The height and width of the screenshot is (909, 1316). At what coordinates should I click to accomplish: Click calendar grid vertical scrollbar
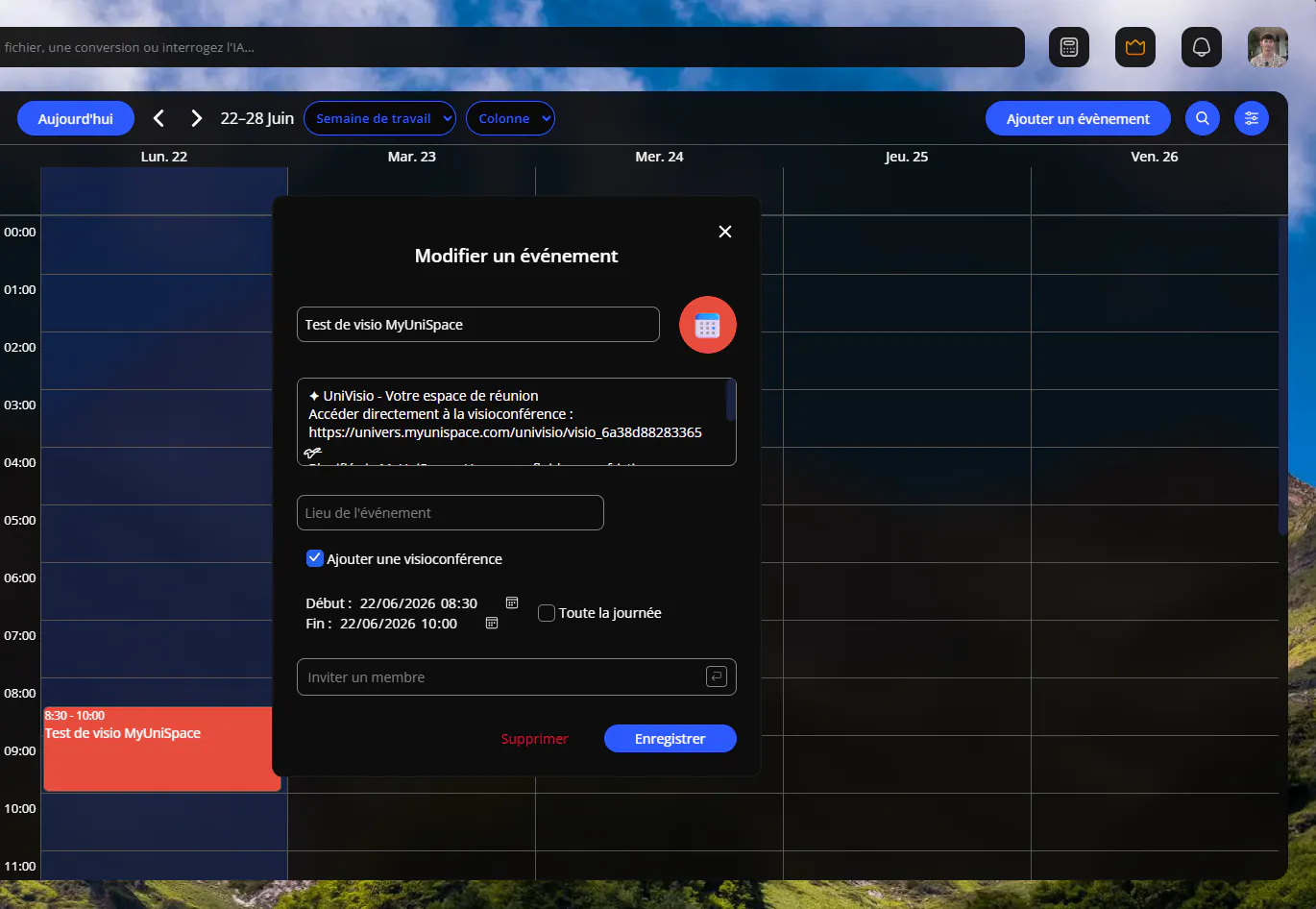tap(1282, 375)
